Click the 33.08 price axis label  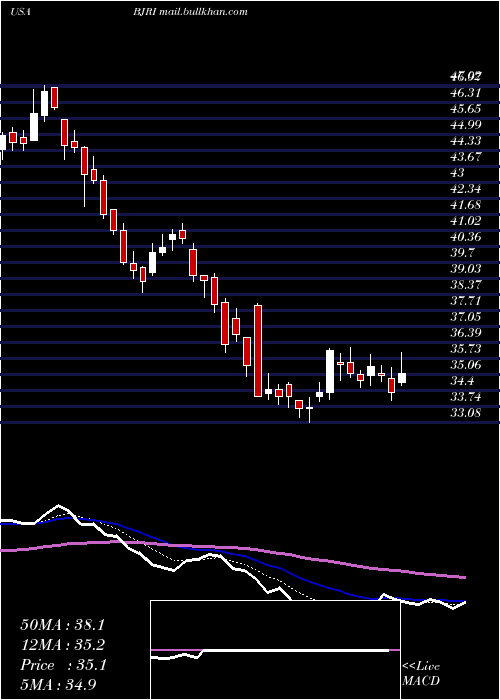pos(467,413)
